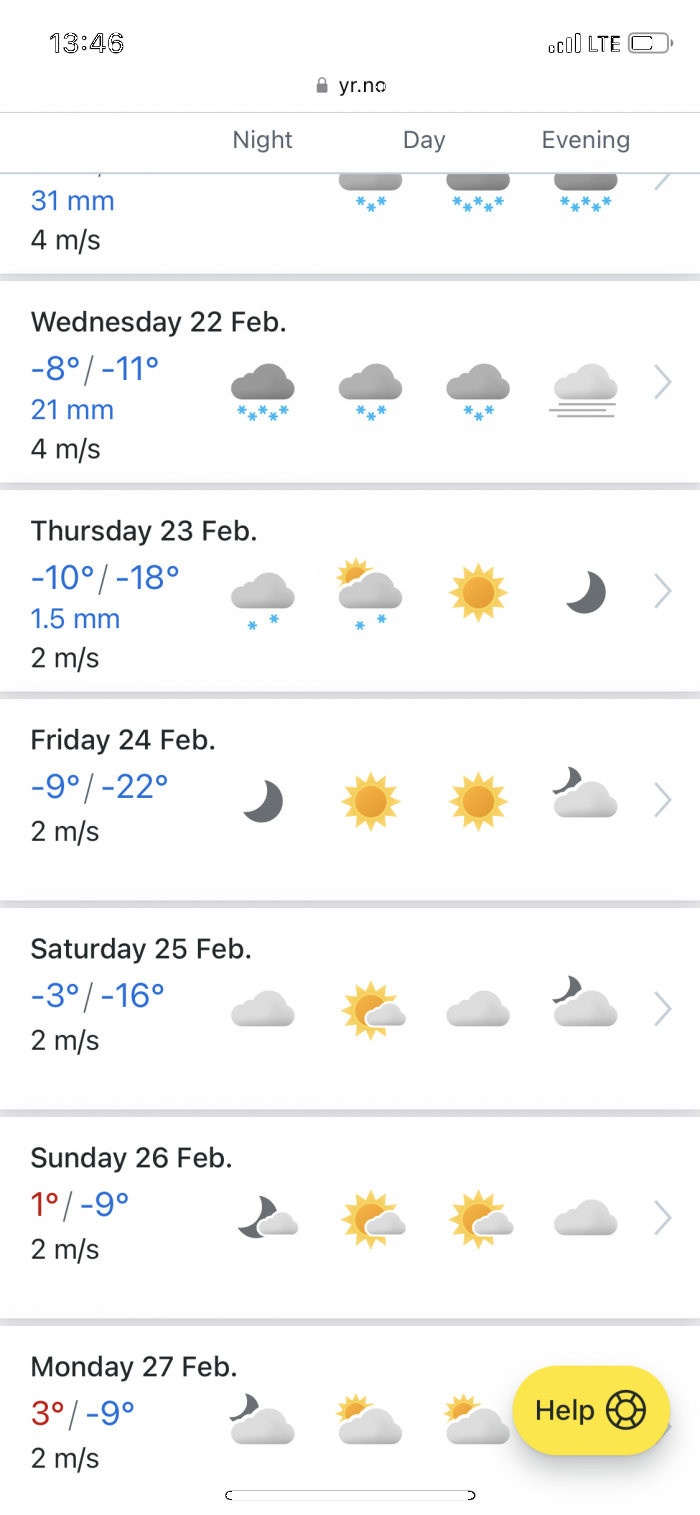This screenshot has height=1515, width=700.
Task: Select the Night column header
Action: (x=262, y=140)
